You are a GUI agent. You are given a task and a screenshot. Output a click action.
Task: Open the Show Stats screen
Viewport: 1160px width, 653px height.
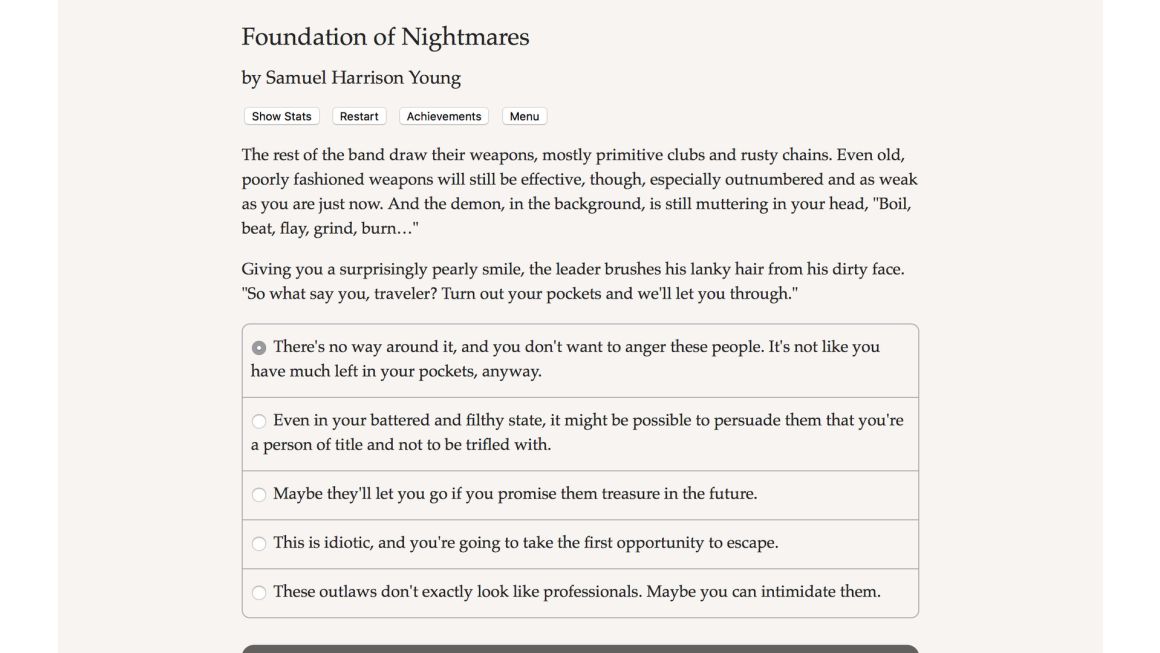tap(281, 116)
